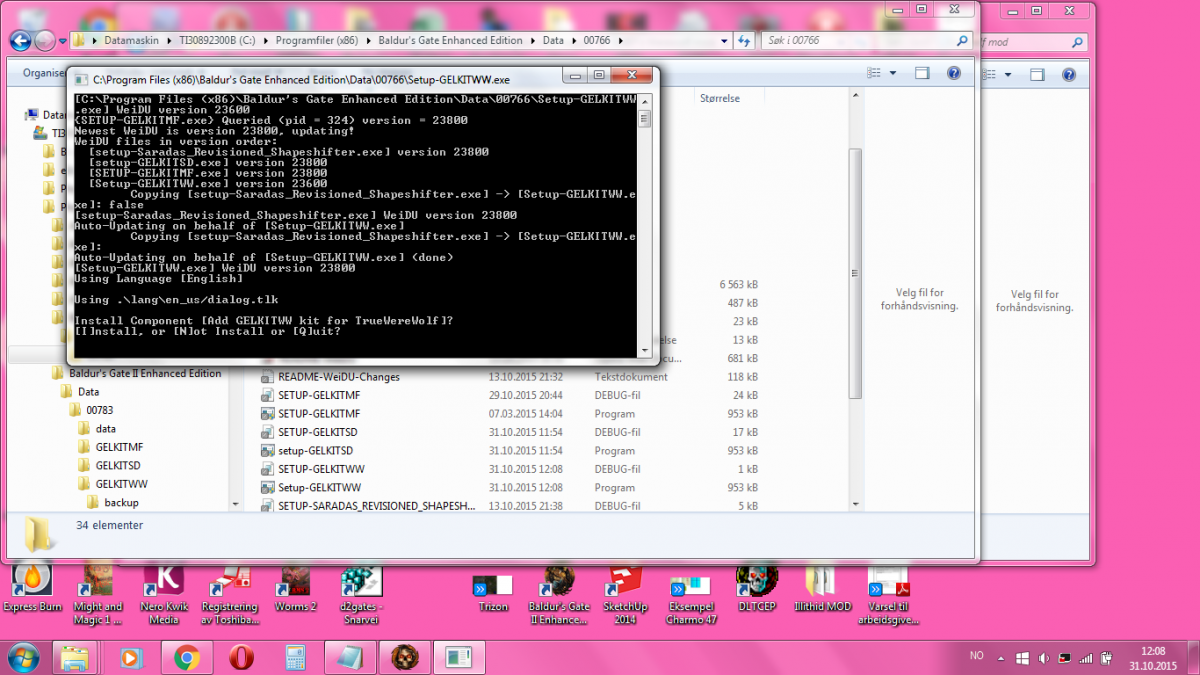Select the Setup-GELKITWW program file icon
The image size is (1200, 675).
[x=267, y=488]
